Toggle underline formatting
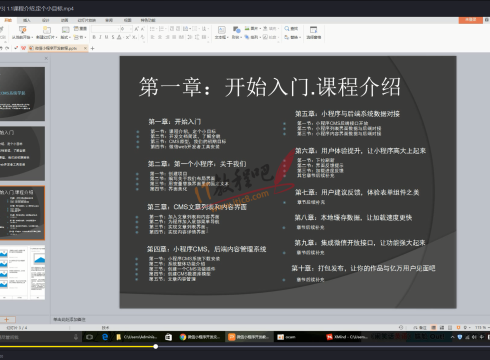 click(x=107, y=37)
